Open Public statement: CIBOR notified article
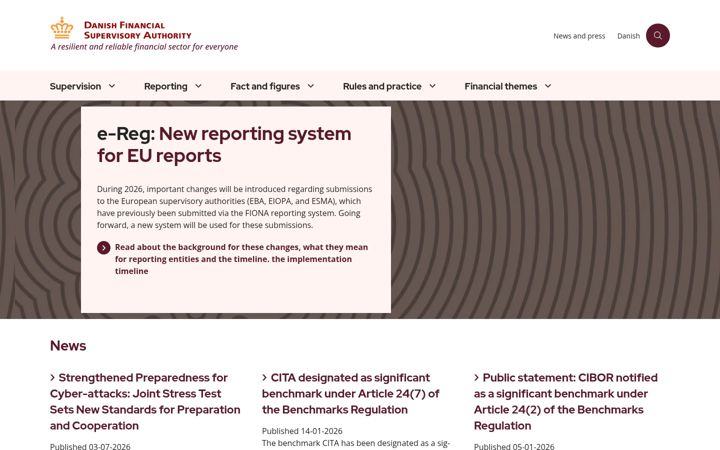The height and width of the screenshot is (450, 720). [566, 401]
